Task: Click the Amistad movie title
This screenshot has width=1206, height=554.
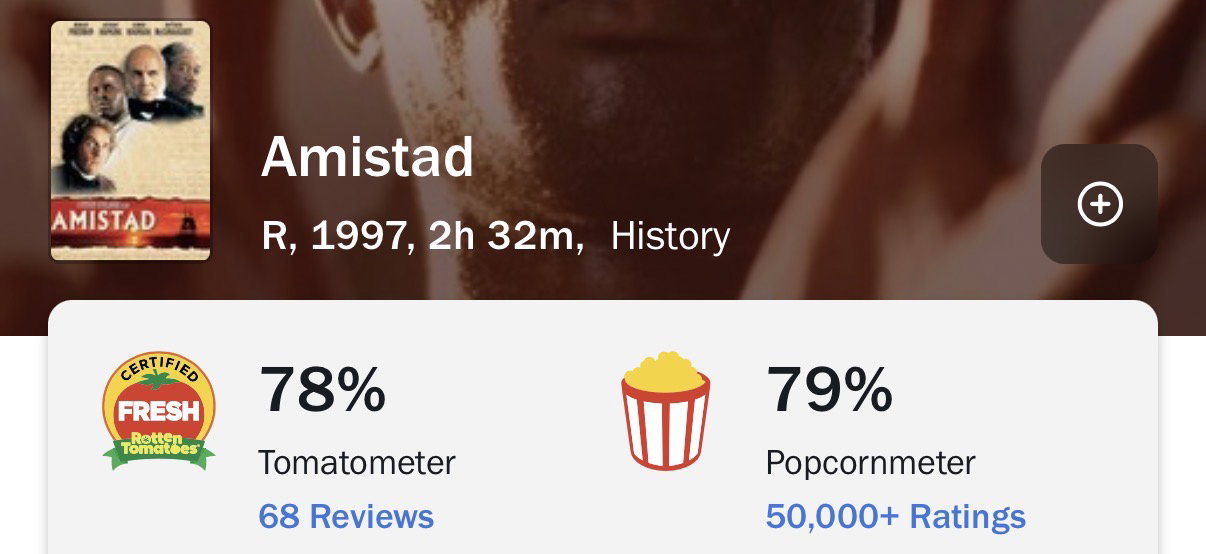Action: pyautogui.click(x=367, y=159)
